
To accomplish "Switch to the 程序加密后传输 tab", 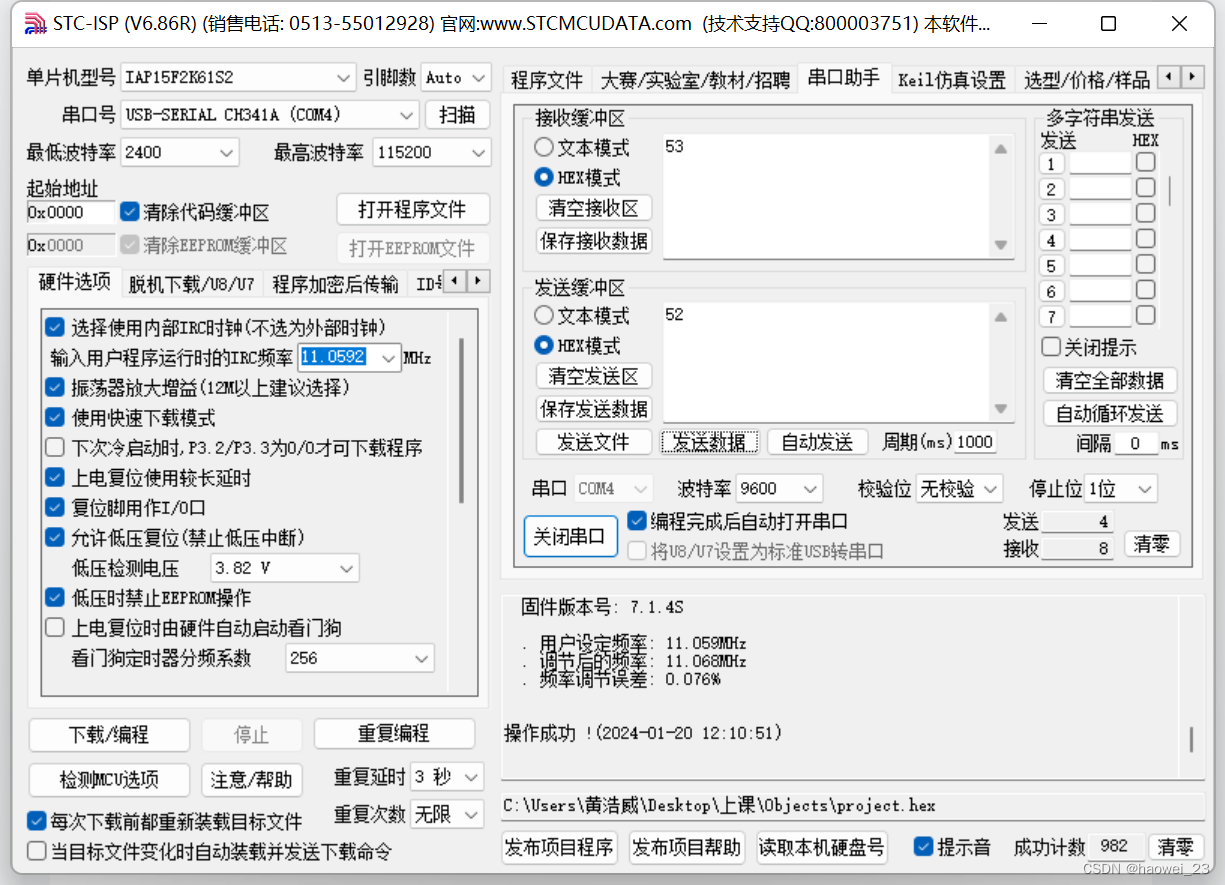I will pos(335,284).
